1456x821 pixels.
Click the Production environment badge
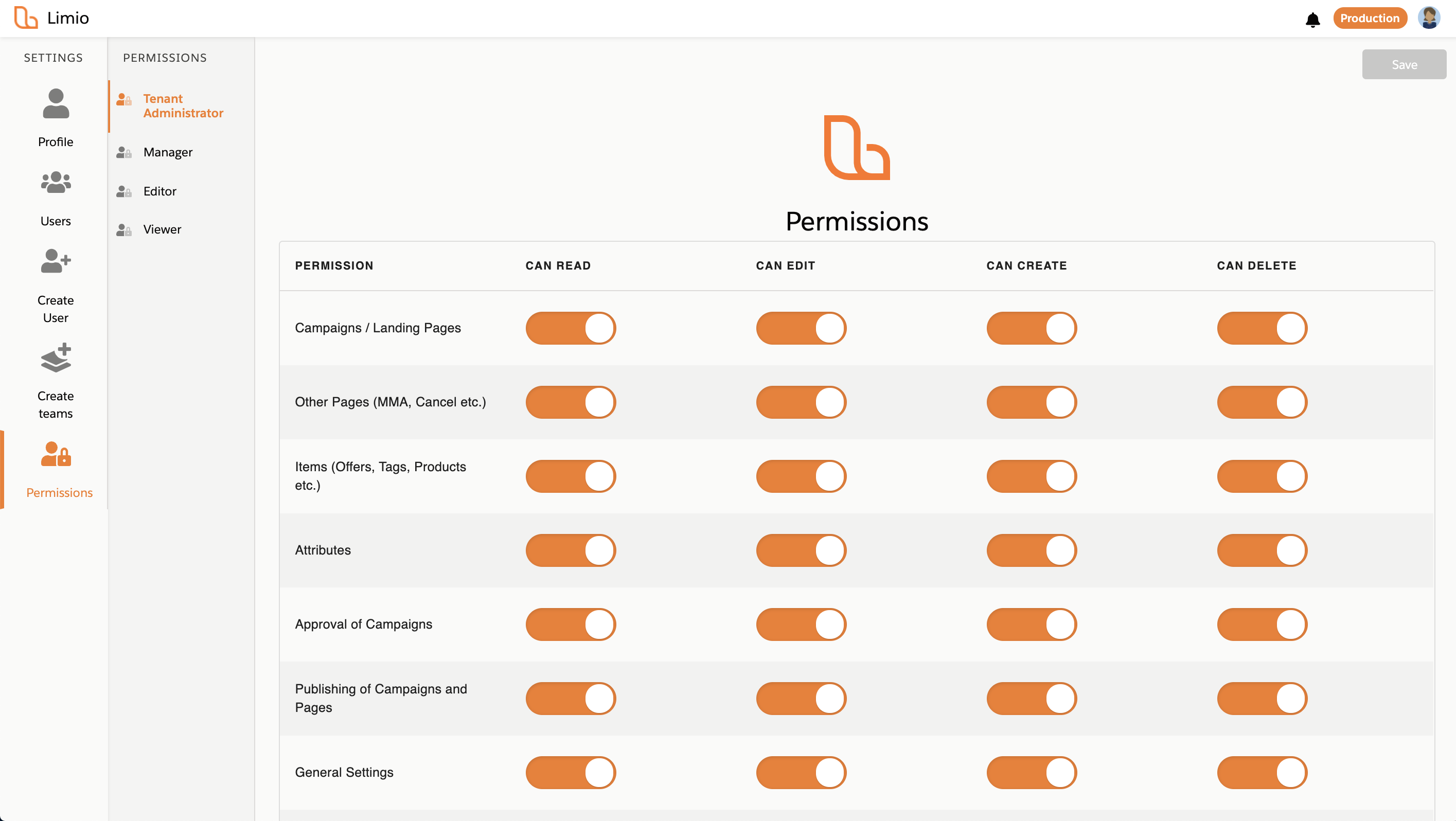[1370, 18]
